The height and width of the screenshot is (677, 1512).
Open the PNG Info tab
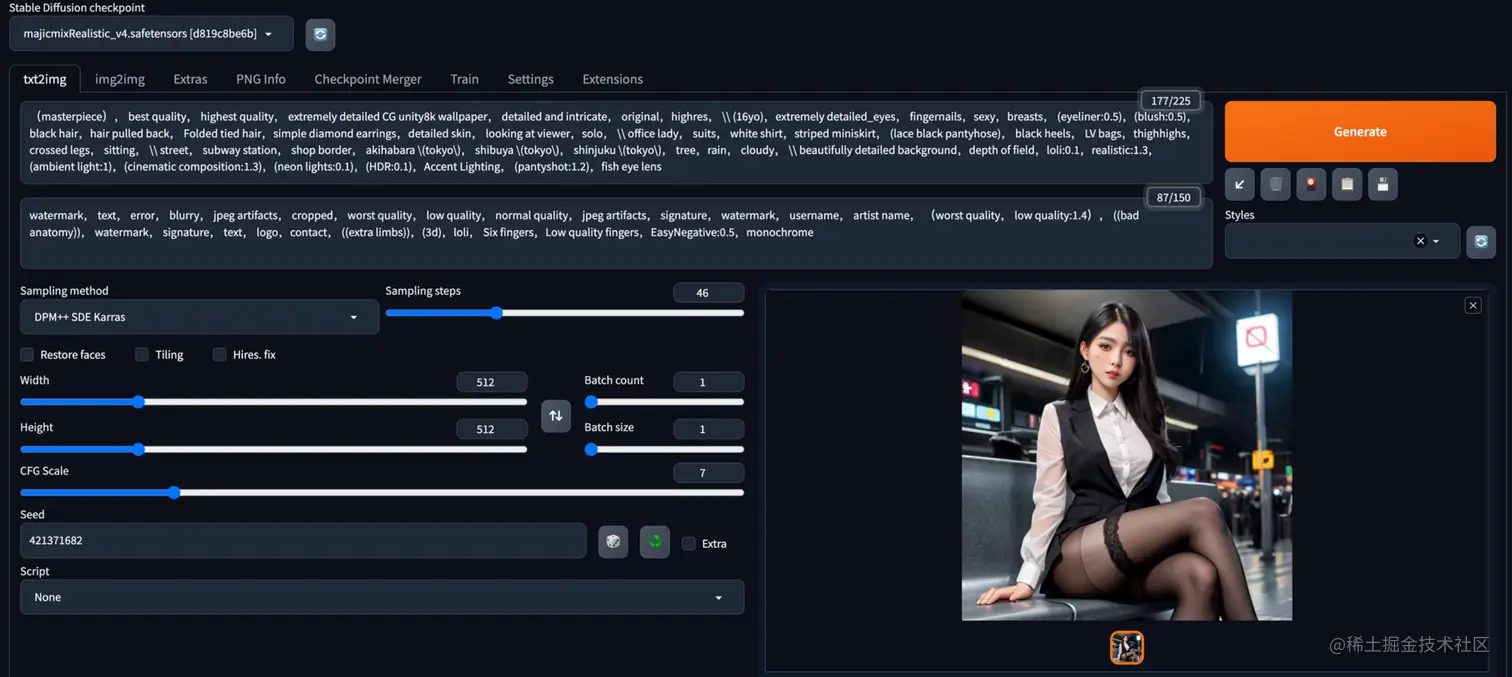261,79
